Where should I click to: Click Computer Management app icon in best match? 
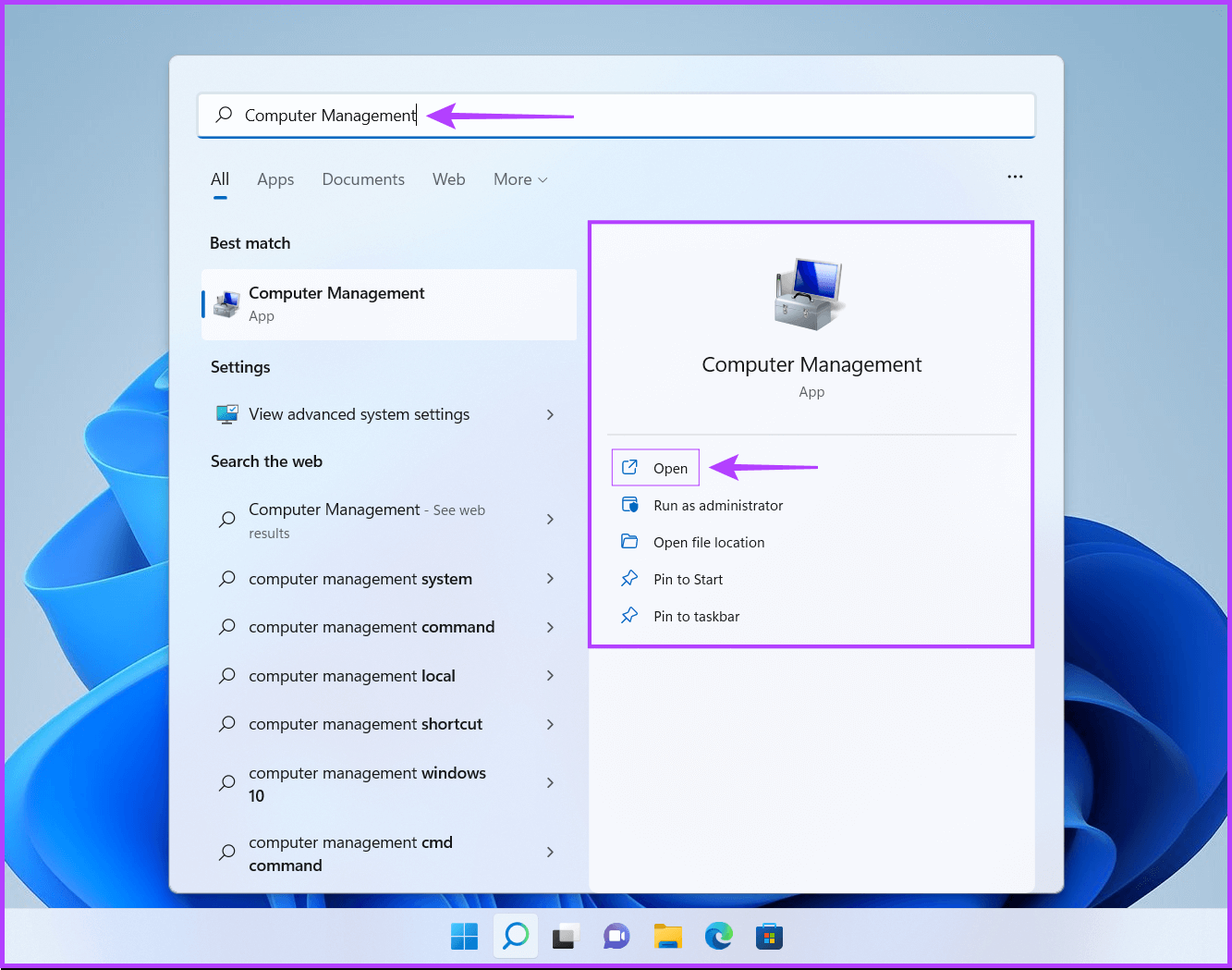226,304
